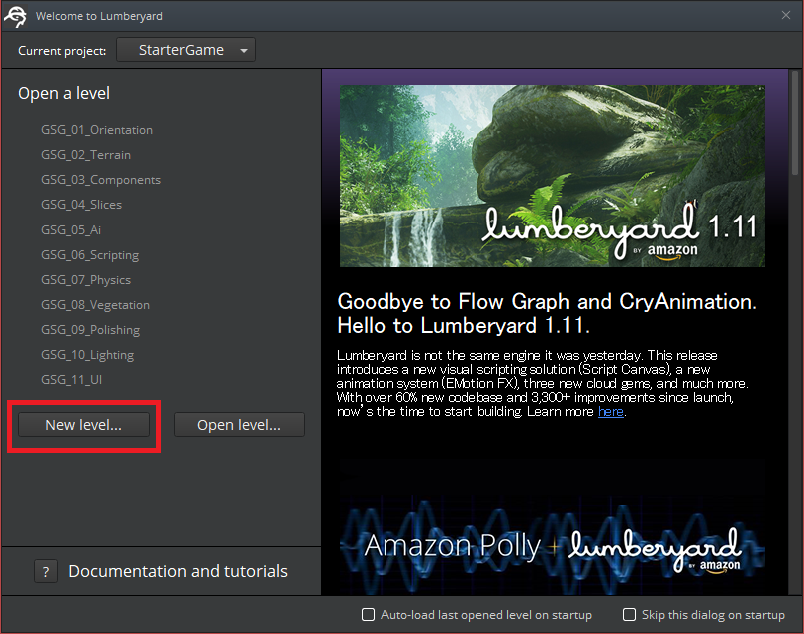The image size is (804, 634).
Task: Click the Lumberyard 1.11 banner image
Action: [552, 176]
